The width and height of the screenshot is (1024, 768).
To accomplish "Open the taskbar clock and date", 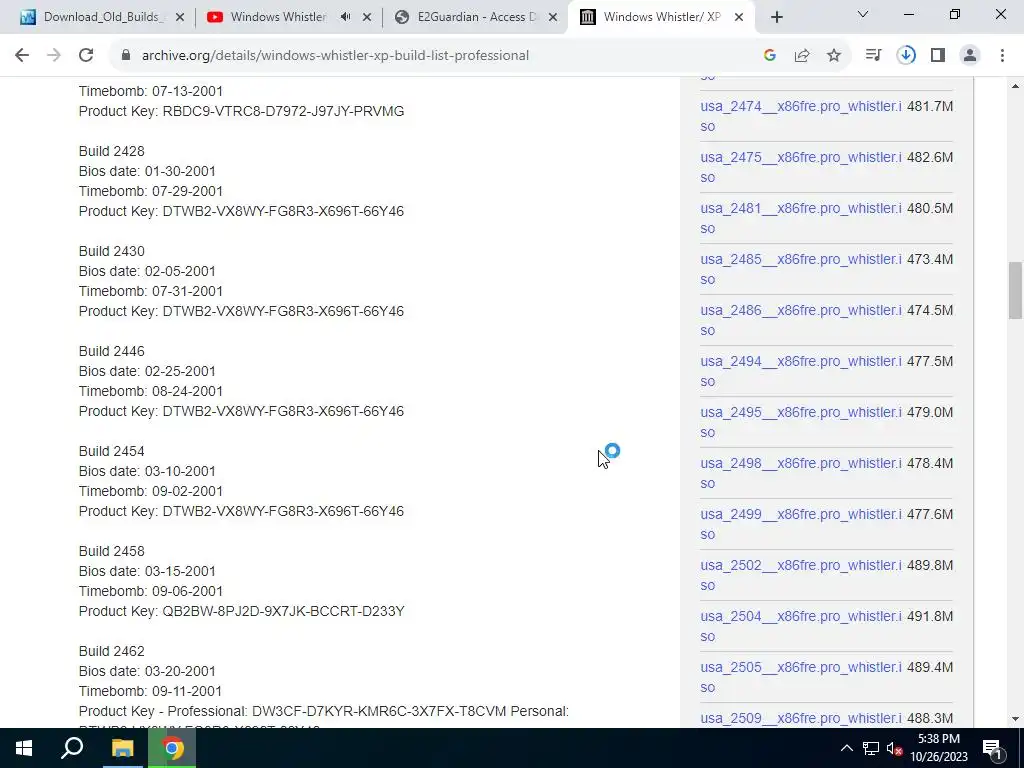I will pyautogui.click(x=938, y=748).
